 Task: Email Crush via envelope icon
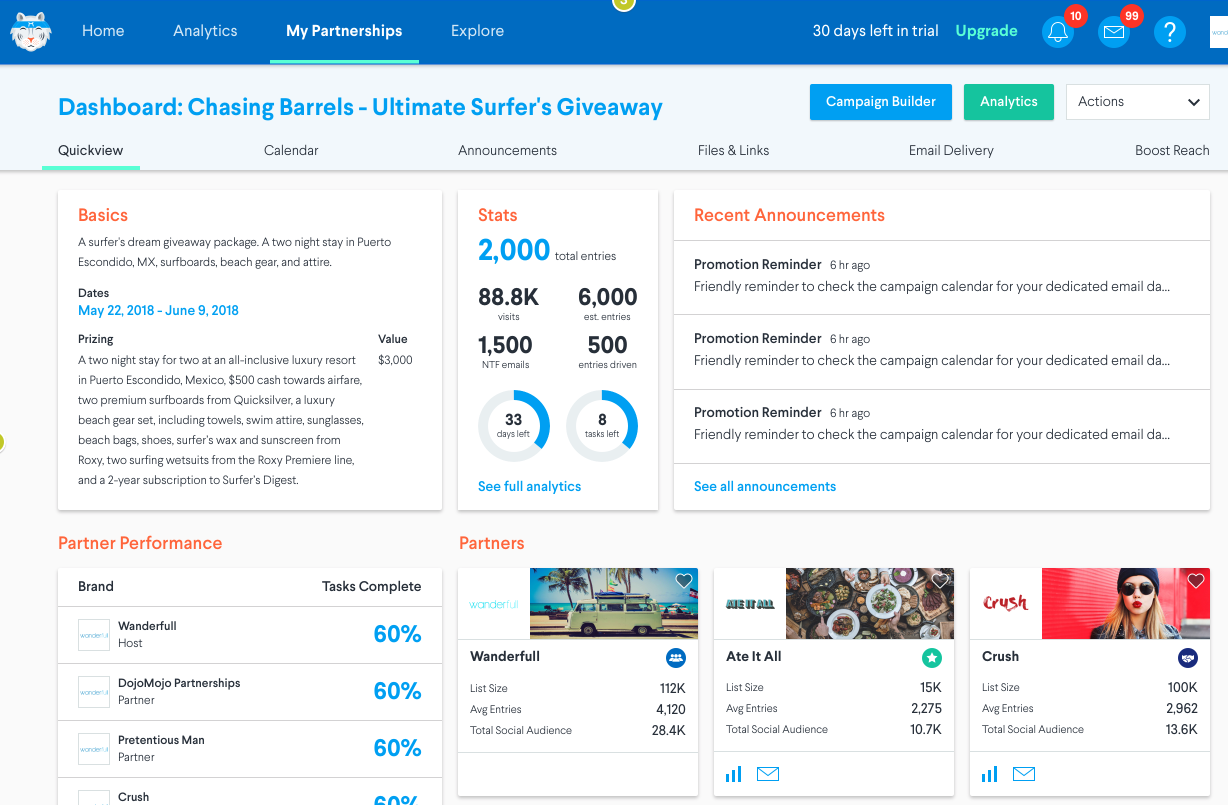(1024, 774)
